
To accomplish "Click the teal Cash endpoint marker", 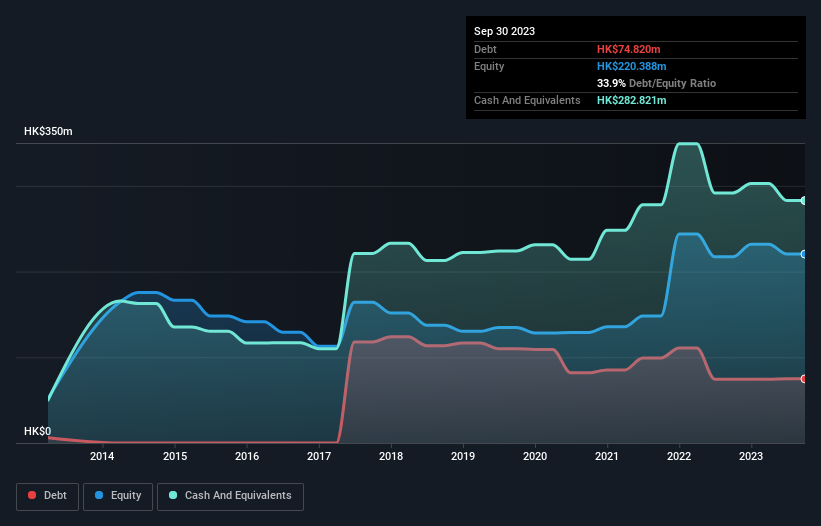I will coord(804,201).
